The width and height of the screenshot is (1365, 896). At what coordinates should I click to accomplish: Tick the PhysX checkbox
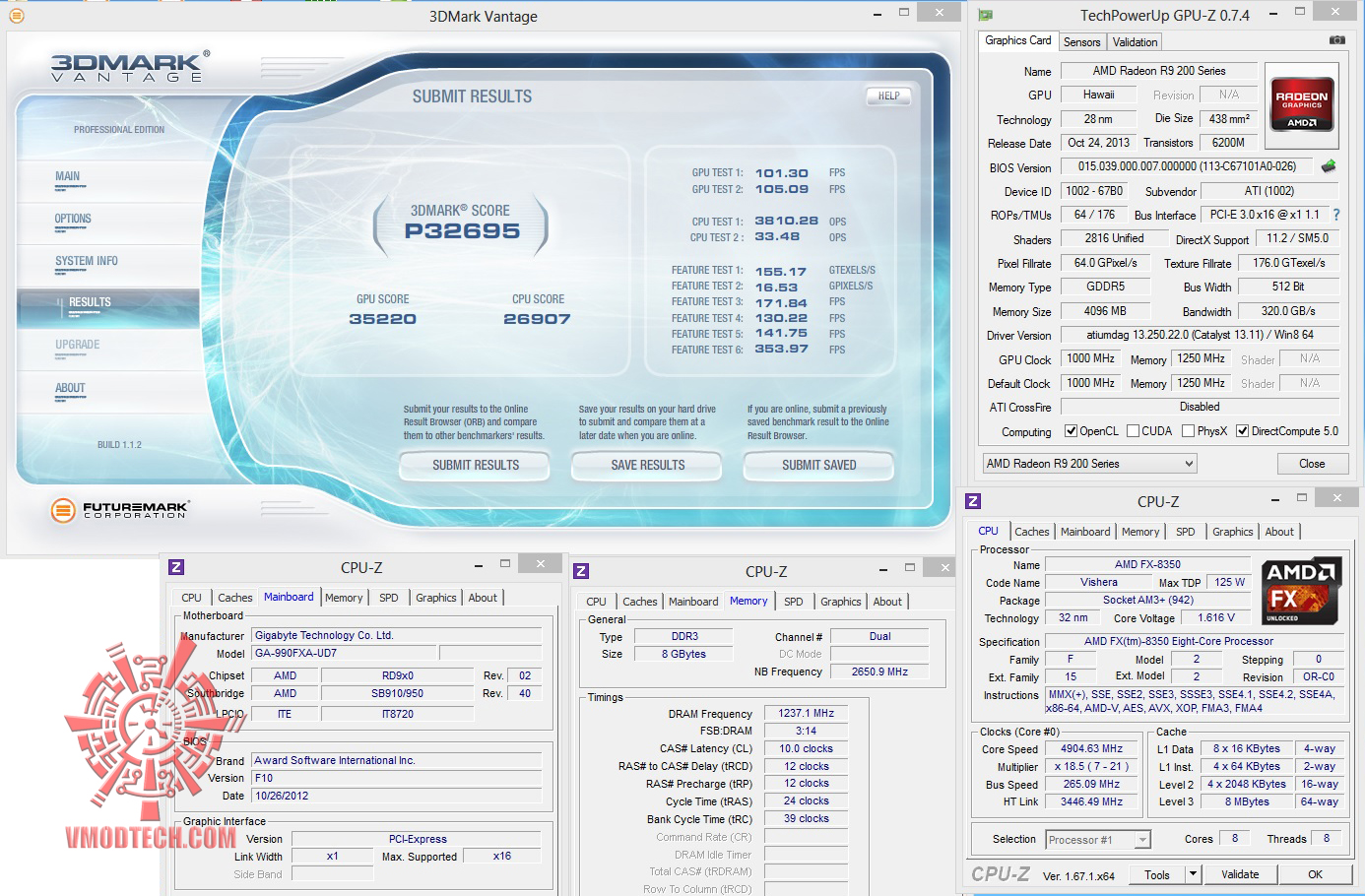point(1189,431)
